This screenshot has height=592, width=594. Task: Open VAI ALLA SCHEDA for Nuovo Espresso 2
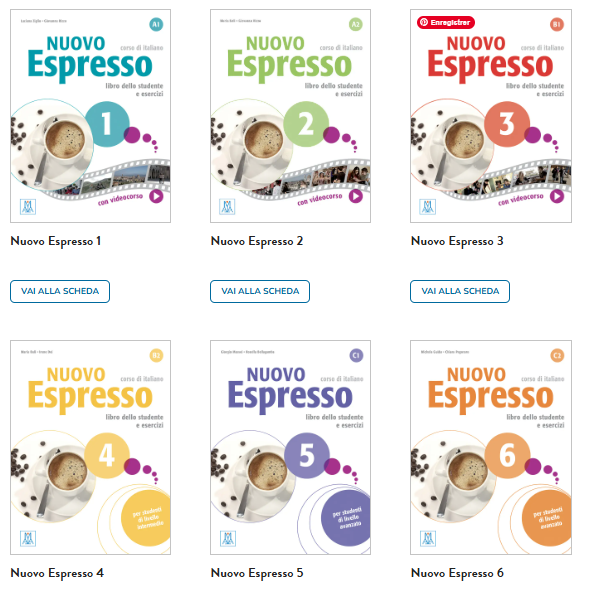pyautogui.click(x=260, y=291)
